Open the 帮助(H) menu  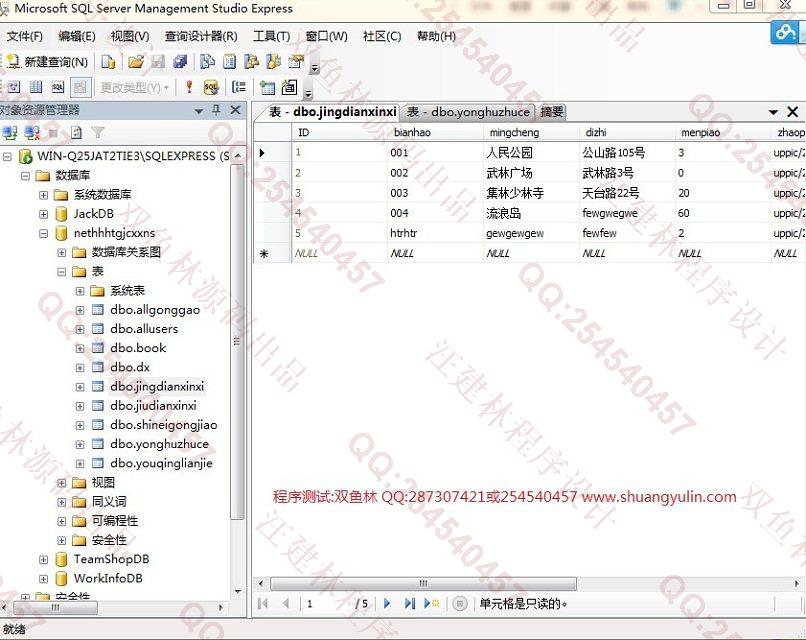click(436, 36)
